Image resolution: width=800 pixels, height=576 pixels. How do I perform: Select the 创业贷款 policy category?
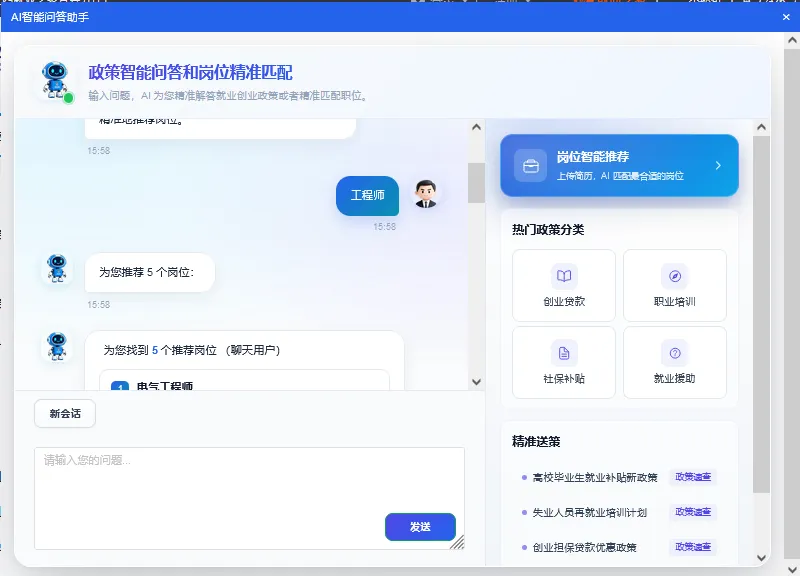point(564,285)
